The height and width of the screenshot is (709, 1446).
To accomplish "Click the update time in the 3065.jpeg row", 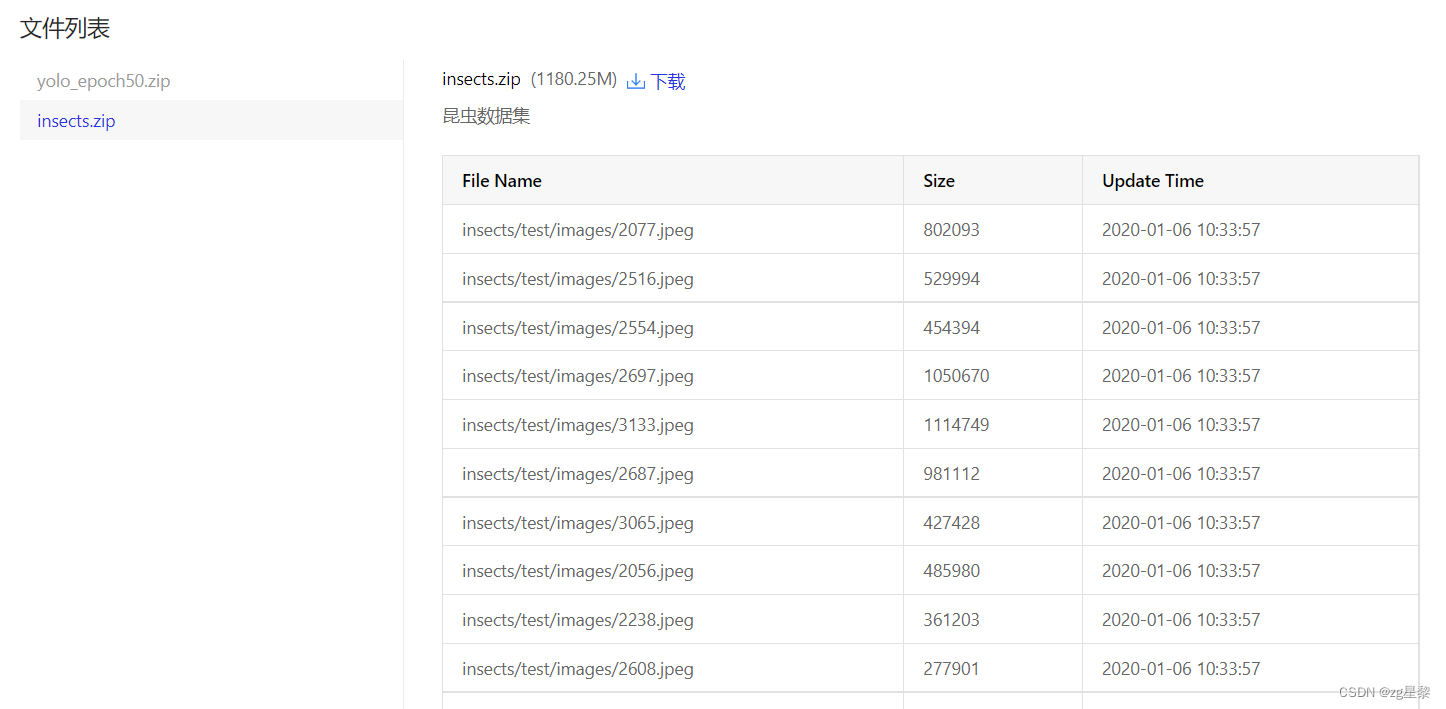I will 1181,523.
